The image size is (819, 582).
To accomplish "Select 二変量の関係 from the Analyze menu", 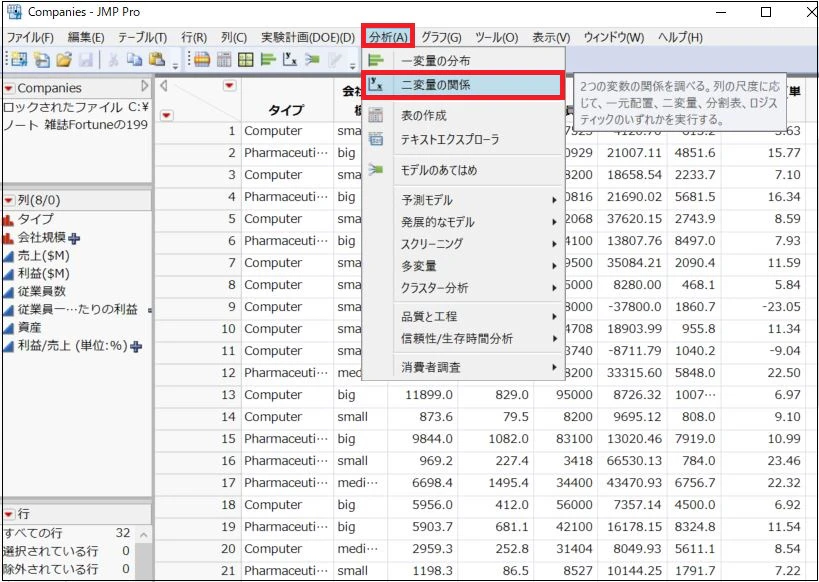I will tap(463, 85).
